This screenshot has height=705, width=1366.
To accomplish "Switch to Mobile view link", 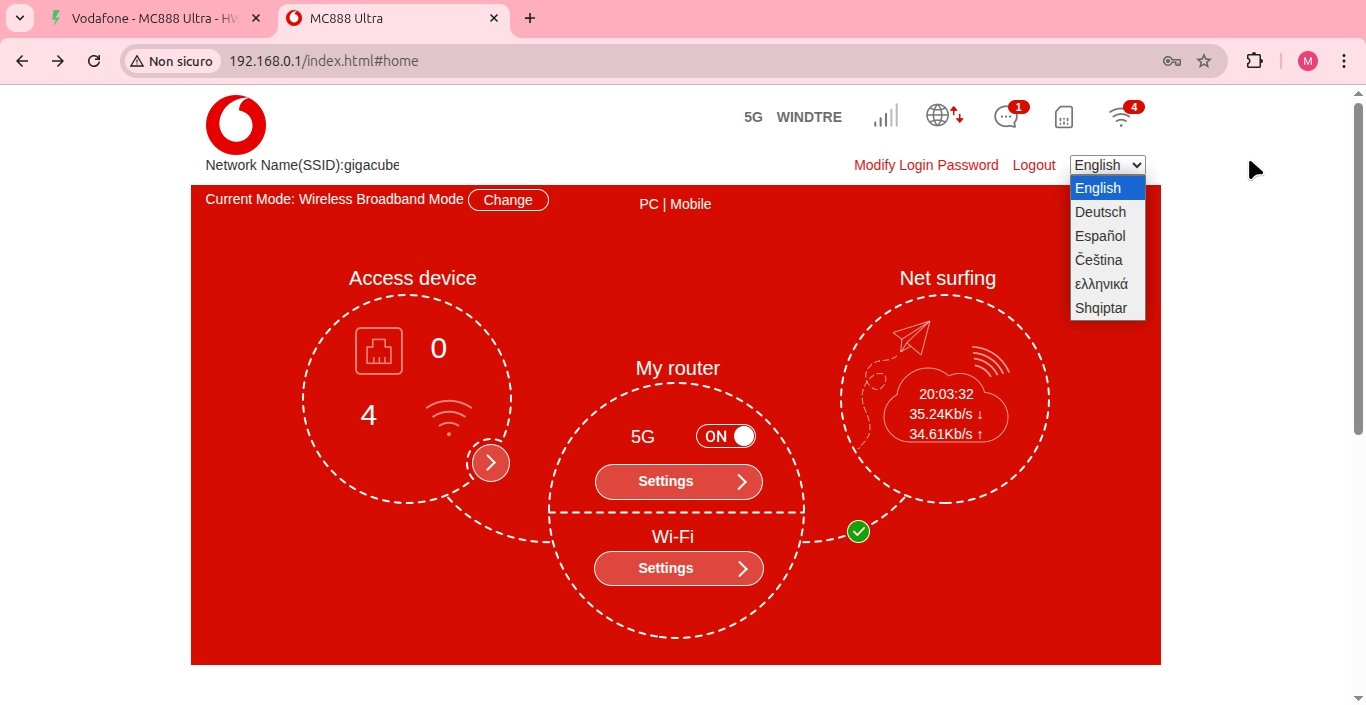I will (x=691, y=204).
